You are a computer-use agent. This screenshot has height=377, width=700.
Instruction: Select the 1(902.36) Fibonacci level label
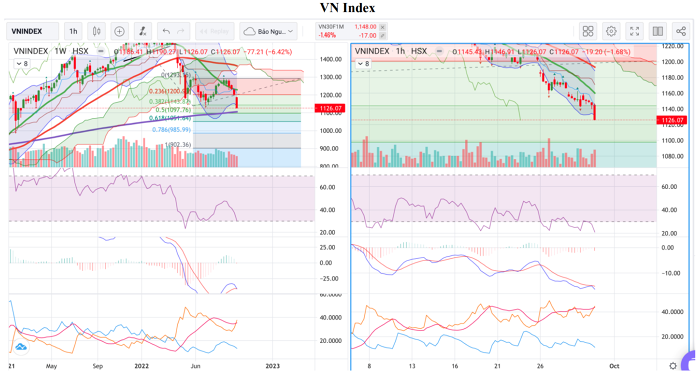(178, 145)
